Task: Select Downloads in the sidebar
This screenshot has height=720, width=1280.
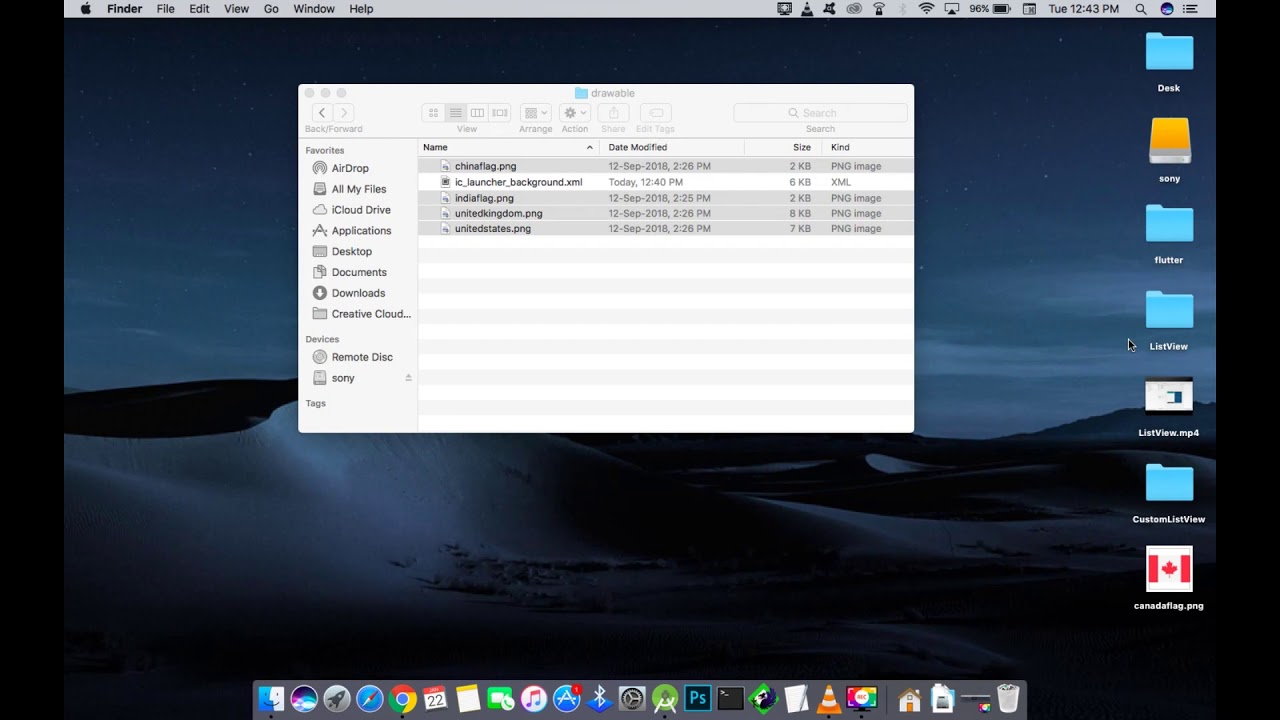Action: coord(358,293)
